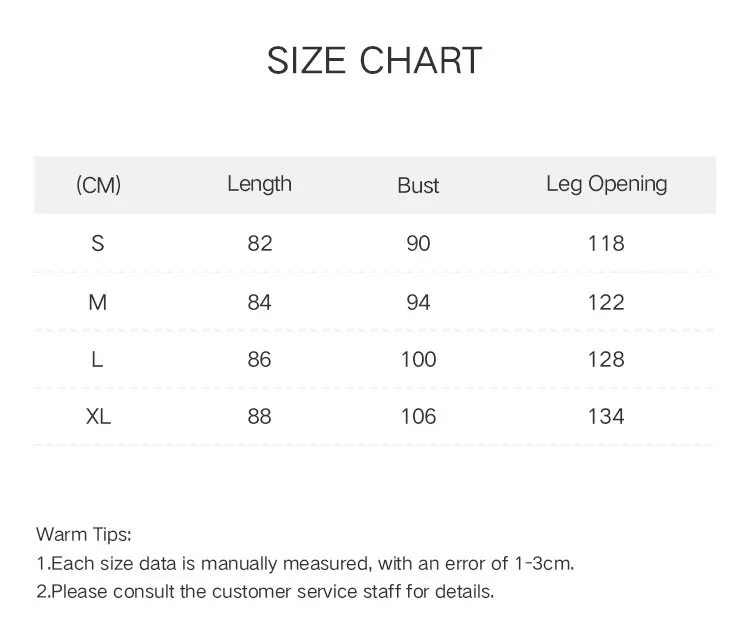
Task: Click the M bust value 94
Action: pos(419,302)
